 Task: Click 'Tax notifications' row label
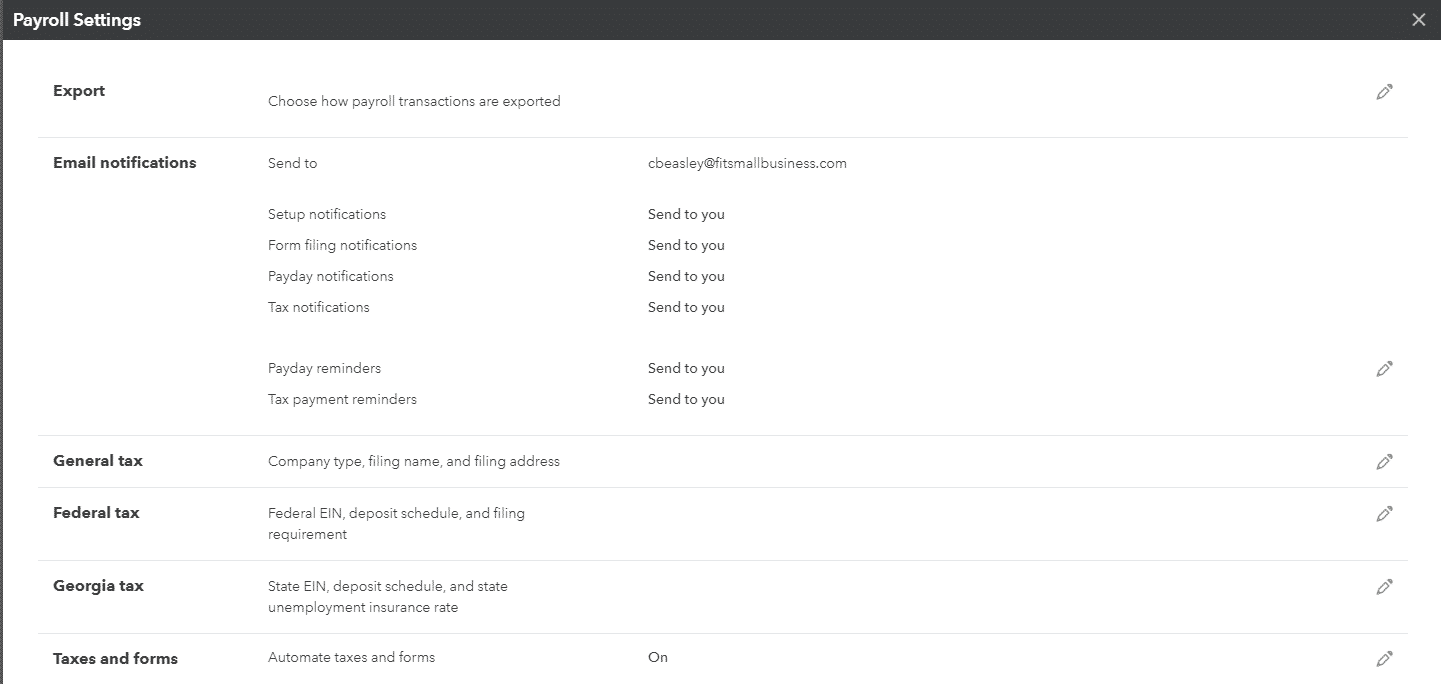pos(319,307)
